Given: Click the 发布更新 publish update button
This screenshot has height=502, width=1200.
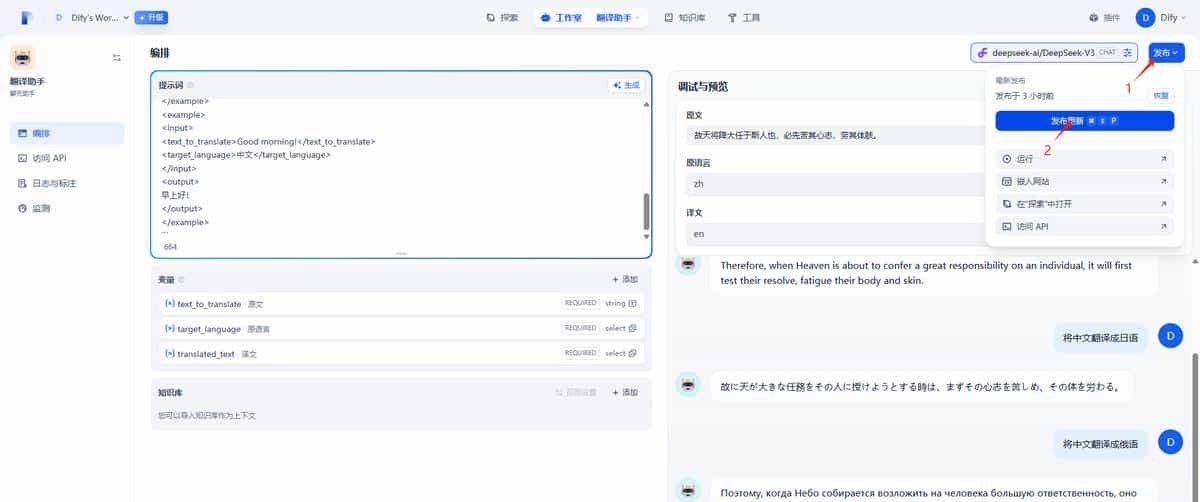Looking at the screenshot, I should coord(1084,120).
